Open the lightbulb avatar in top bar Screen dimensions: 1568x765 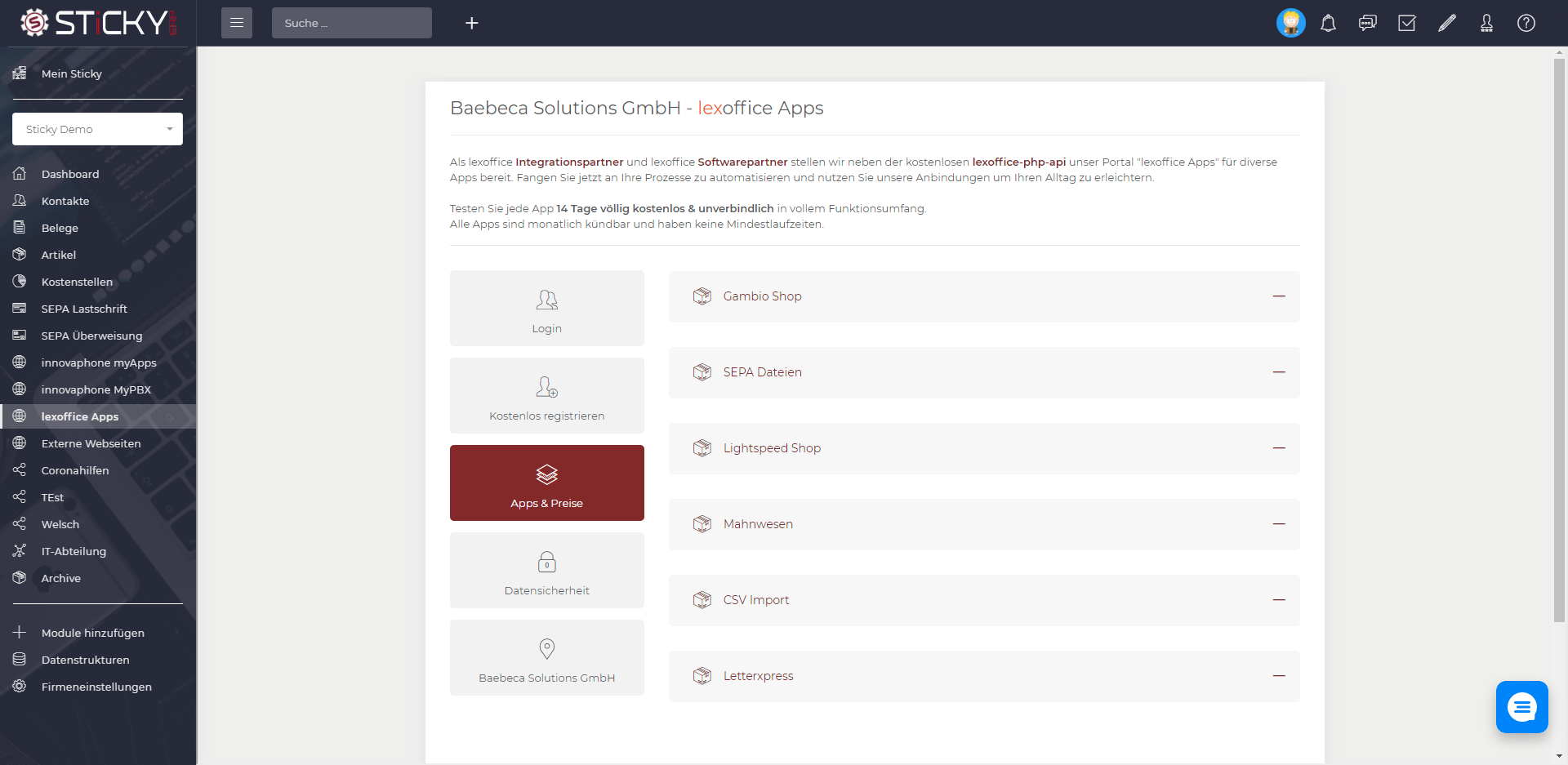click(1291, 23)
